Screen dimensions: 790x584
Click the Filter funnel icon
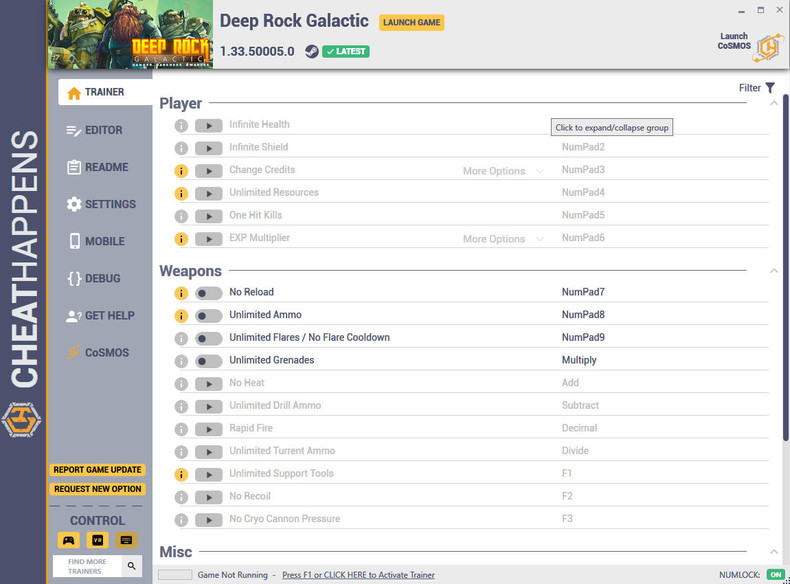(770, 88)
